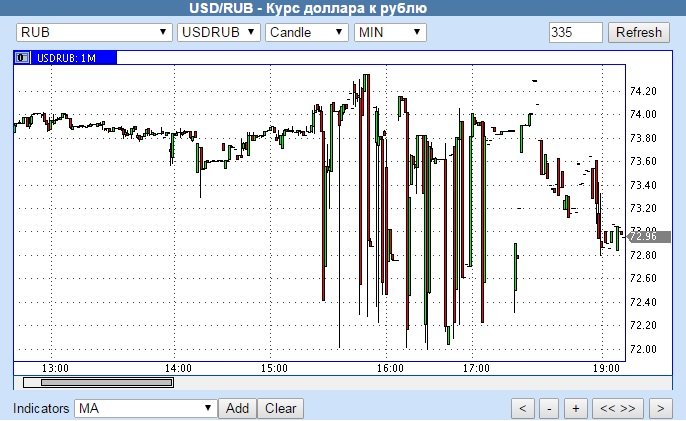Click the 72.60 price axis label
Screen dimensions: 686x421
(x=643, y=278)
